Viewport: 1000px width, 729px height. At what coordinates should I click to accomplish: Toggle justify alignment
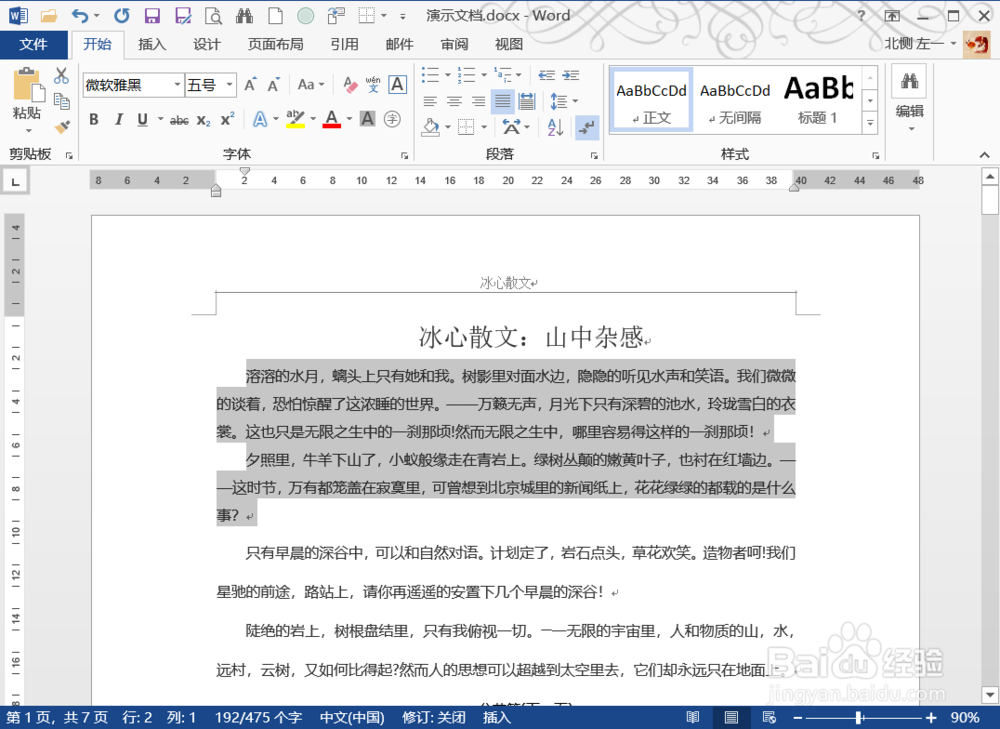(x=503, y=101)
